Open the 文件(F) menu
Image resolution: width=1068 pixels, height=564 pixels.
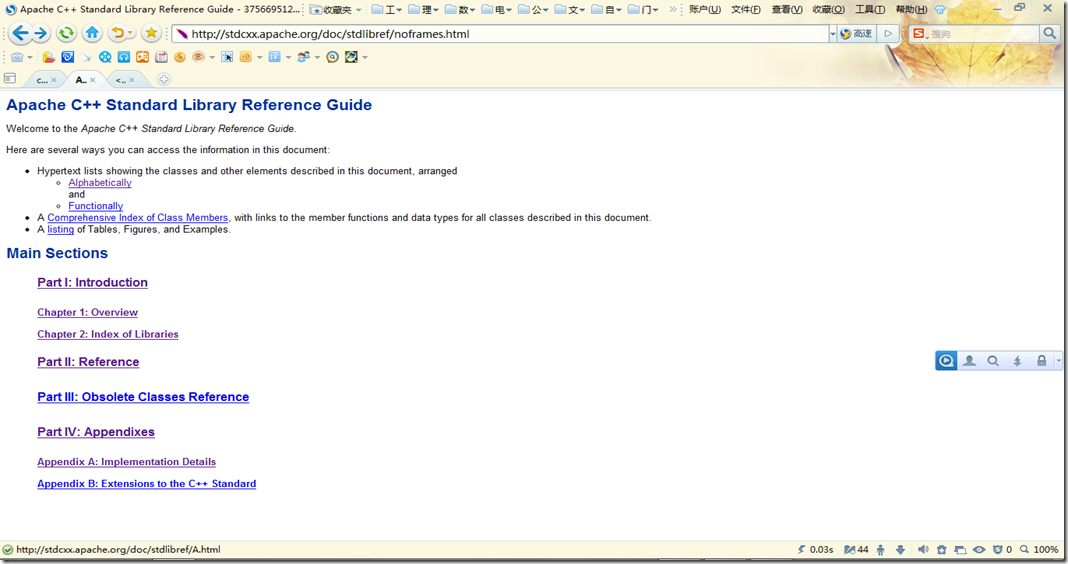(745, 10)
